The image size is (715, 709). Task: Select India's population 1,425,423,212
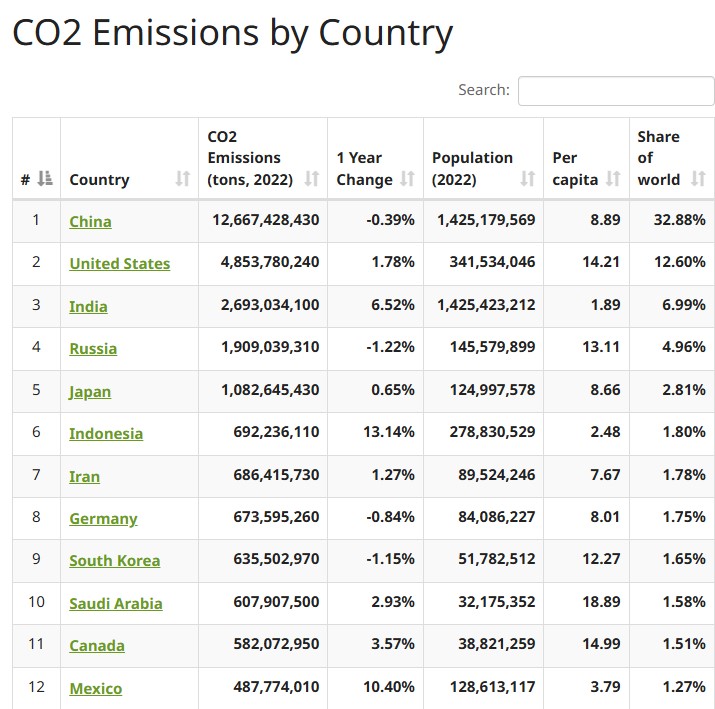(x=486, y=305)
